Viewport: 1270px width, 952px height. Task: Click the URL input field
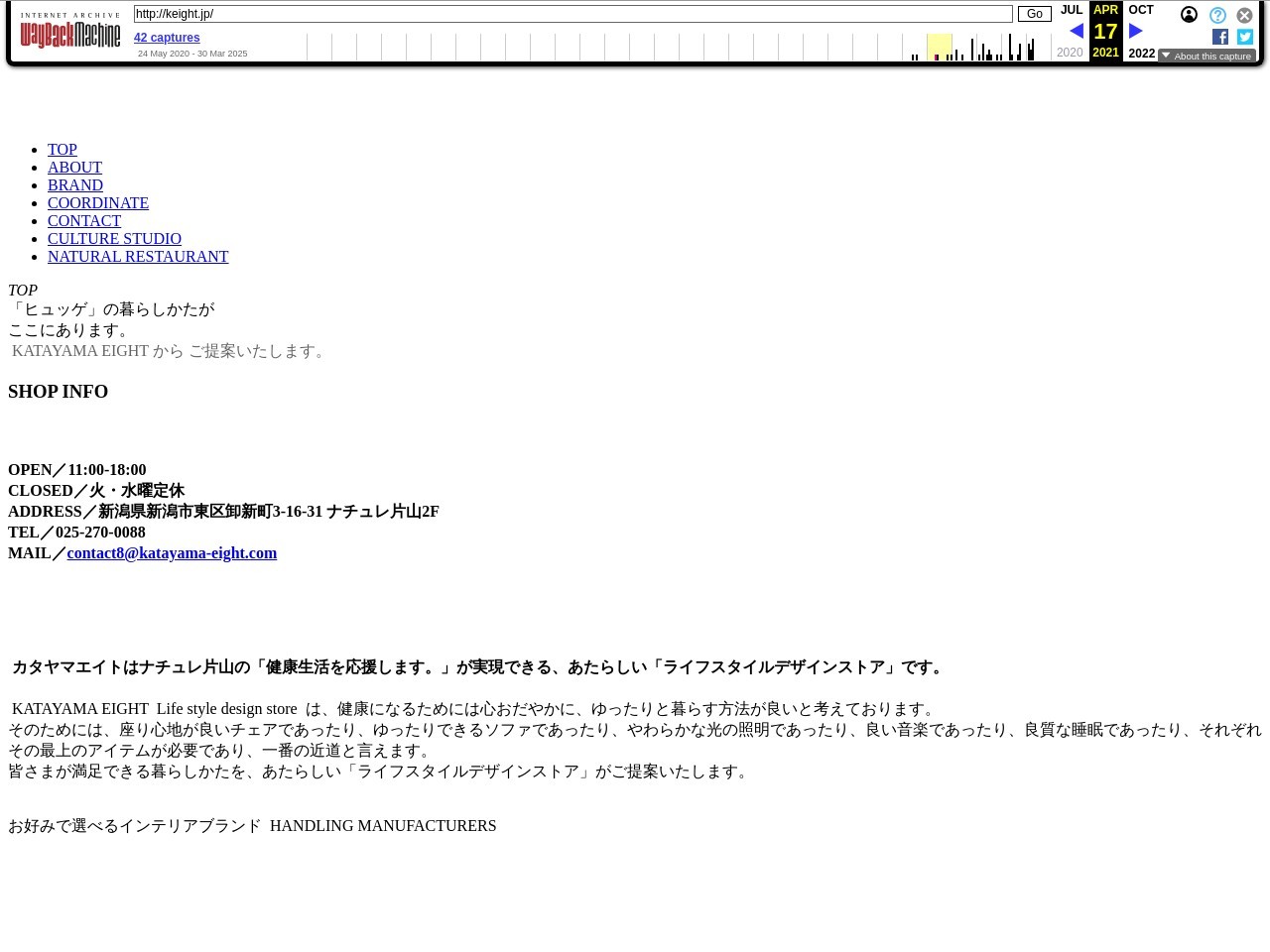572,14
